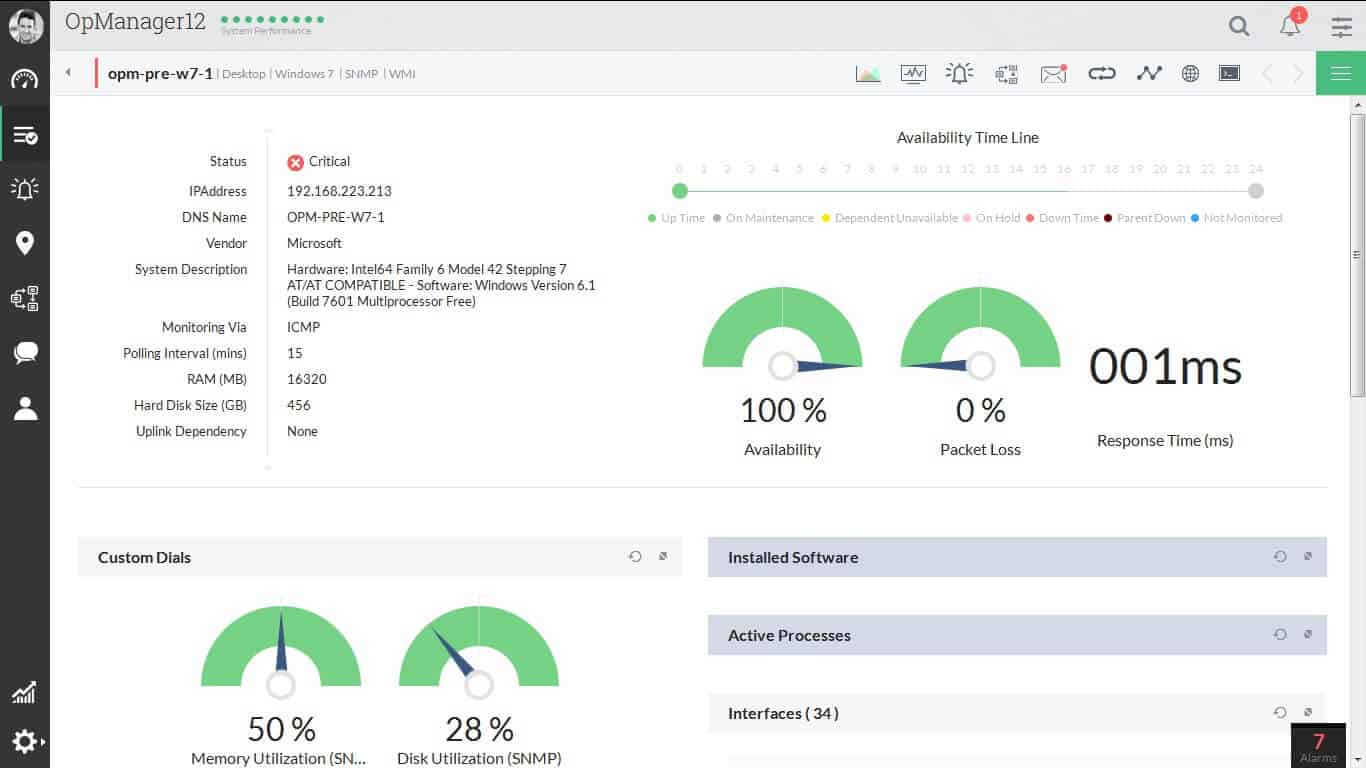Open the search magnifier in the header
The width and height of the screenshot is (1366, 768).
[x=1239, y=26]
